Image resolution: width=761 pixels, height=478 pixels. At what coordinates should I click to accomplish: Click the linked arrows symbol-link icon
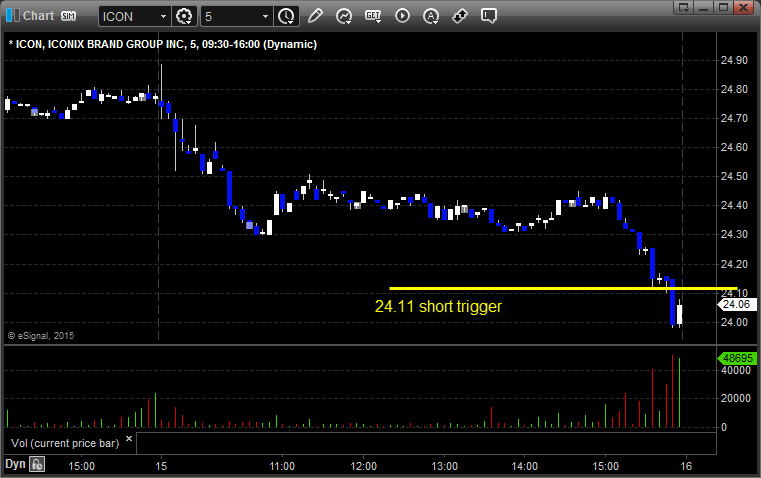click(x=460, y=16)
